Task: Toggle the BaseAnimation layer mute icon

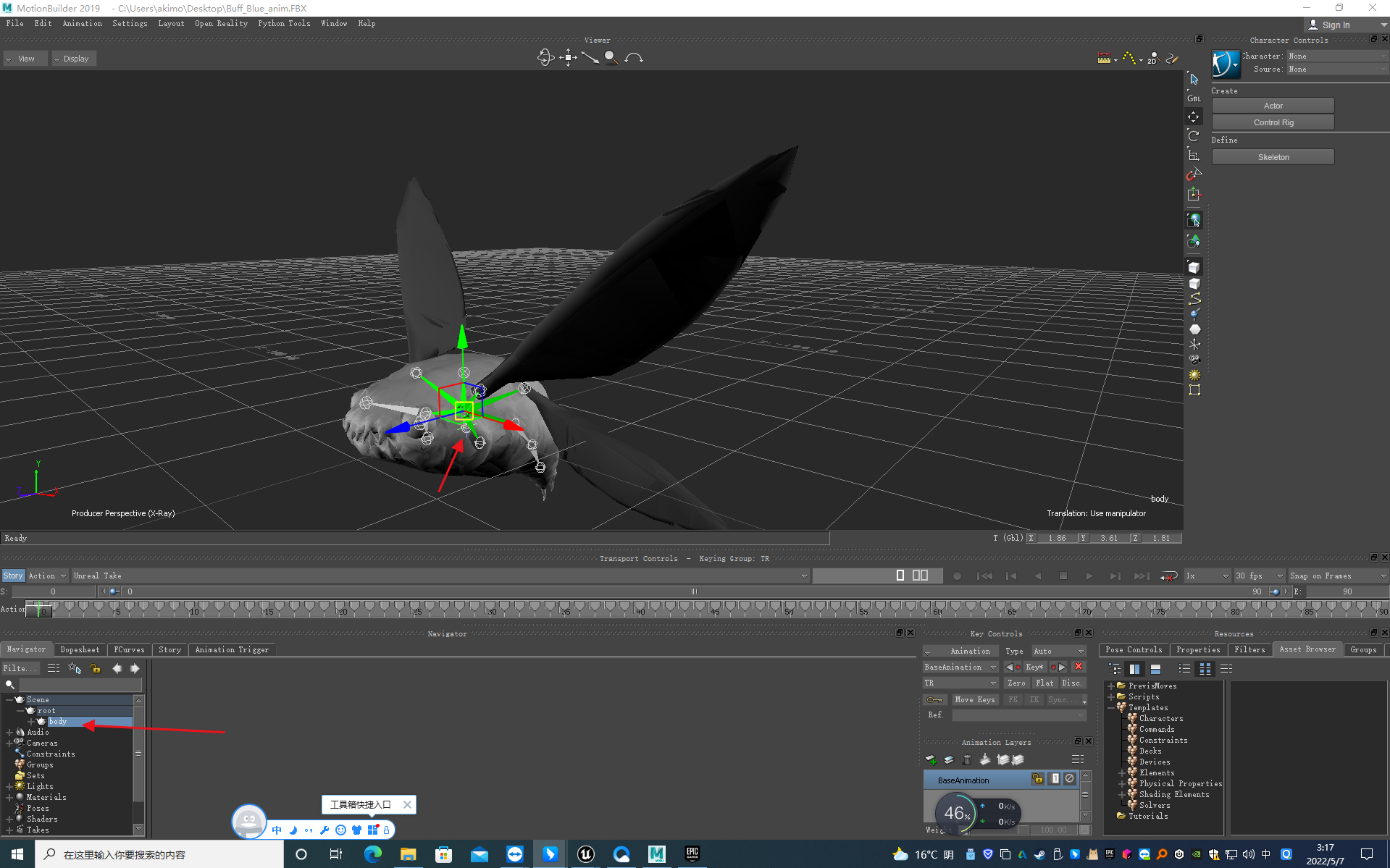Action: pos(1070,779)
